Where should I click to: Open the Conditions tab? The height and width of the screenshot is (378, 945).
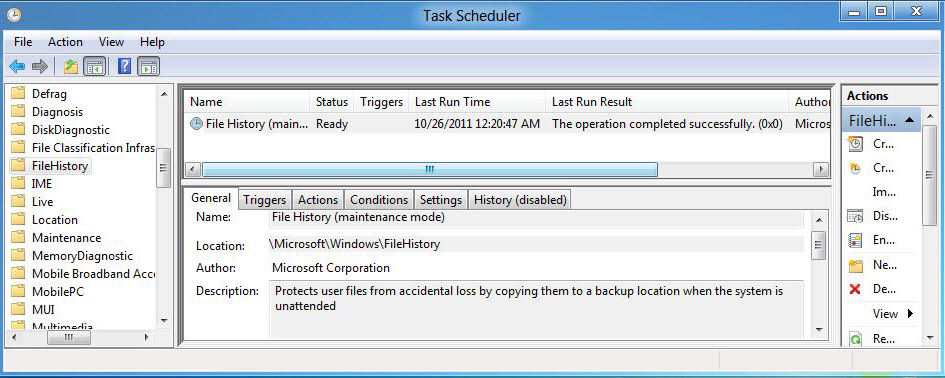[x=378, y=200]
